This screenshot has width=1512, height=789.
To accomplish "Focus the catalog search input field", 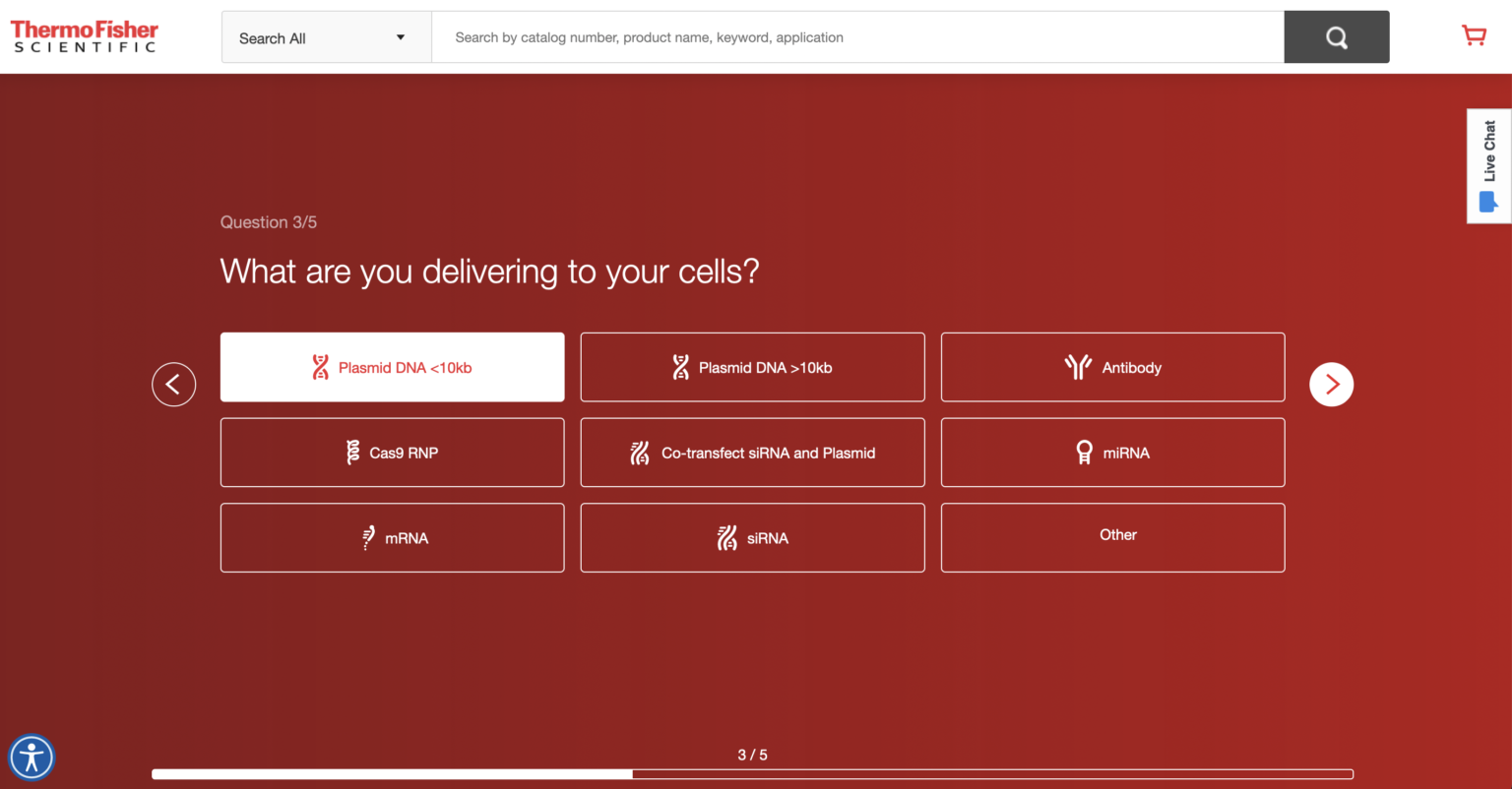I will (856, 37).
